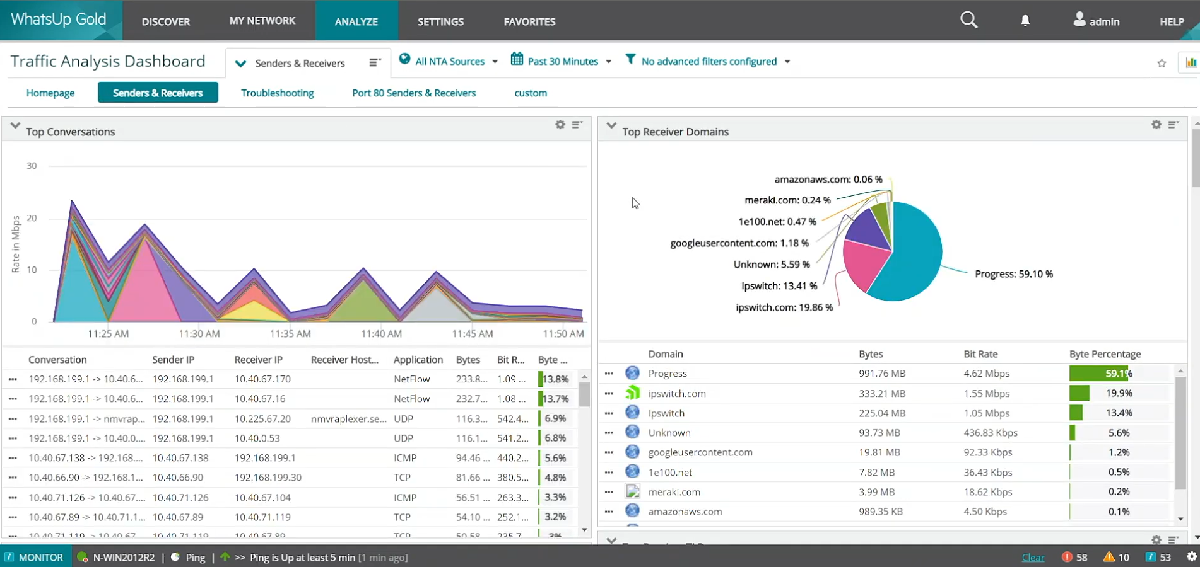
Task: Switch to the Troubleshooting tab
Action: [x=278, y=93]
